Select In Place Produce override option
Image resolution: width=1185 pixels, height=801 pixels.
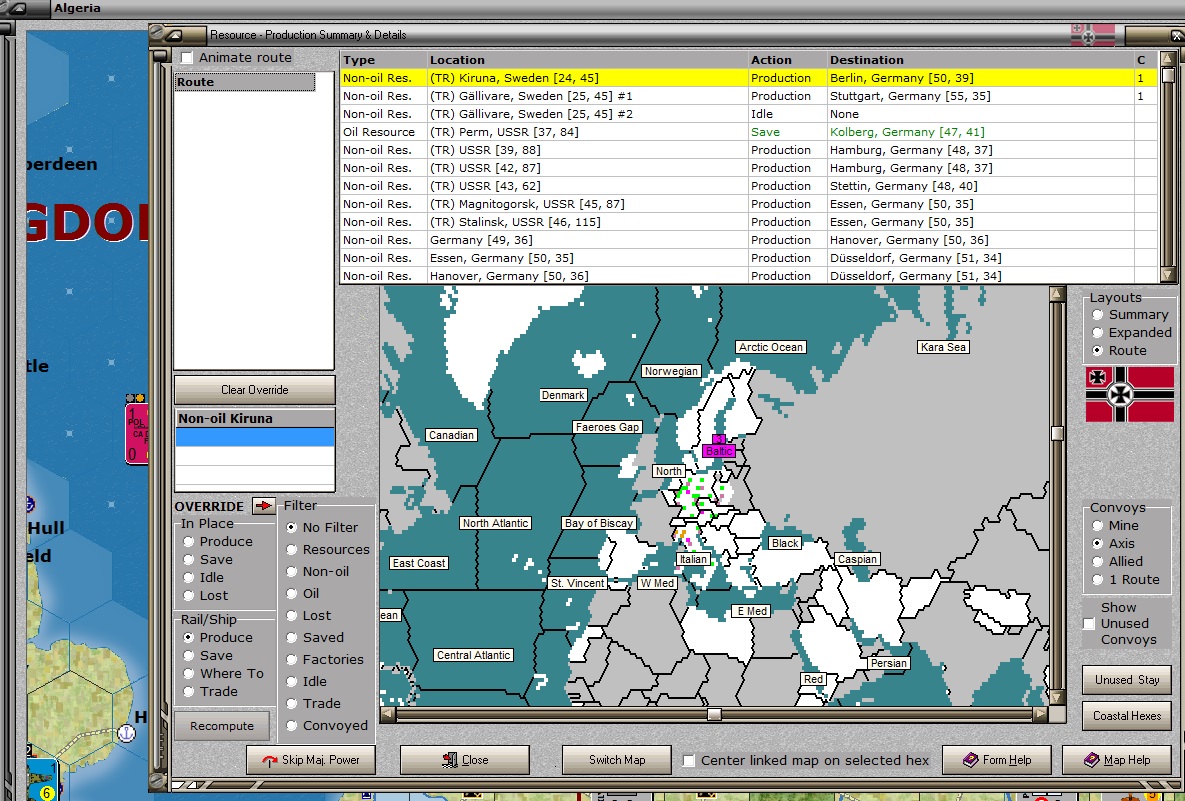pyautogui.click(x=189, y=542)
